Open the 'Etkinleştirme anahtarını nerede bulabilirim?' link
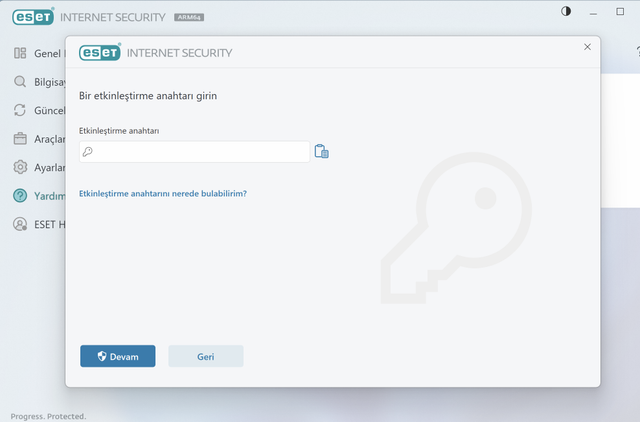This screenshot has height=422, width=640. pyautogui.click(x=163, y=193)
